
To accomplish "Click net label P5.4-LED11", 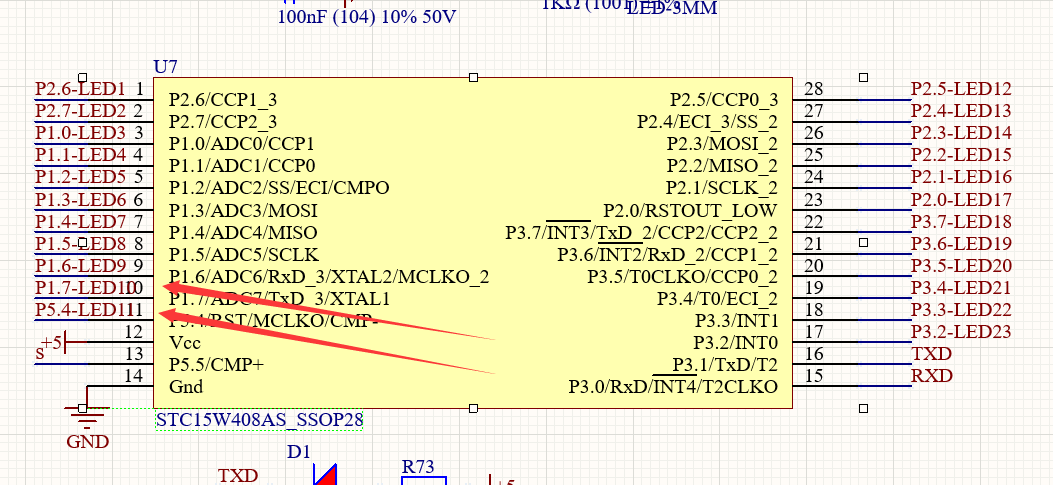I will tap(85, 310).
